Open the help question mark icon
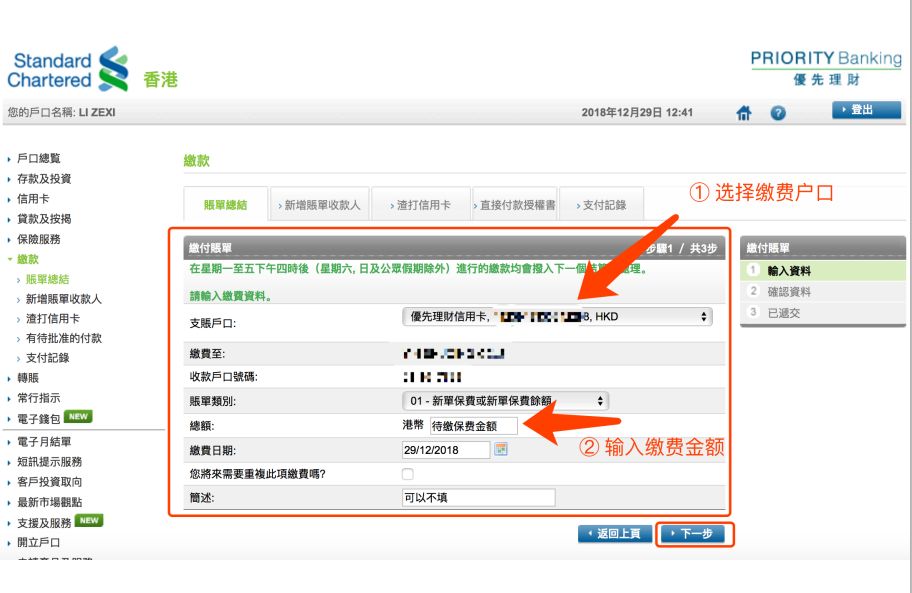 (x=778, y=113)
